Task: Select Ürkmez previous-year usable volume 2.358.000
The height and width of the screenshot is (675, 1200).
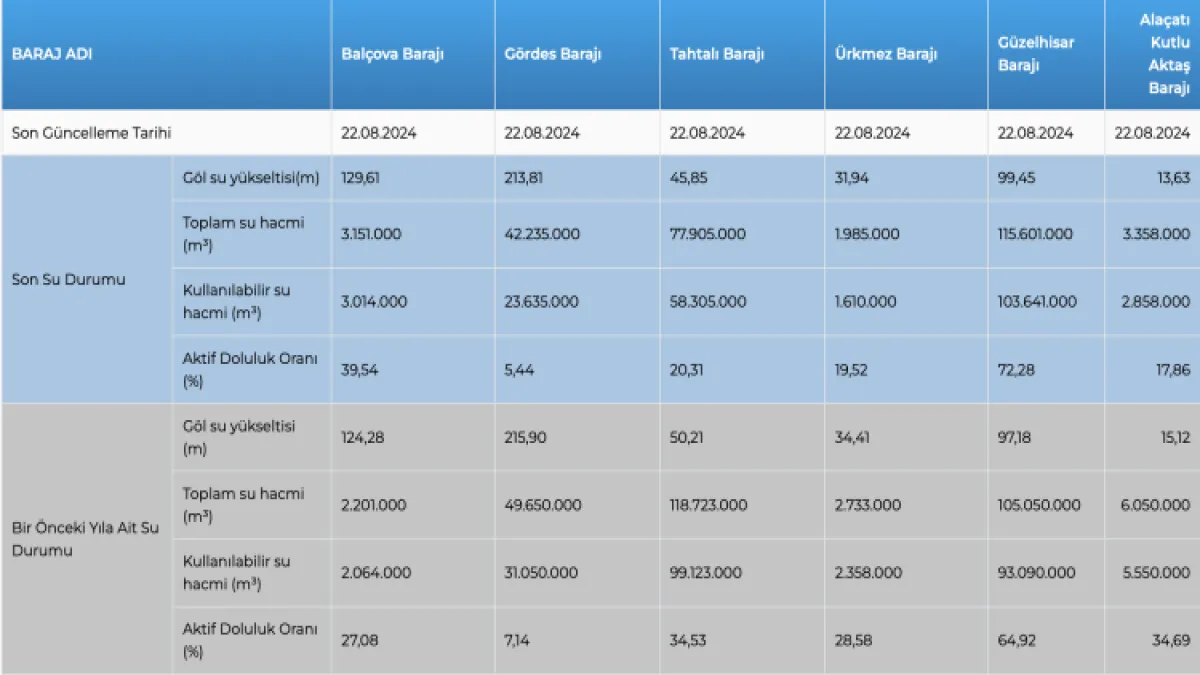Action: pyautogui.click(x=868, y=573)
